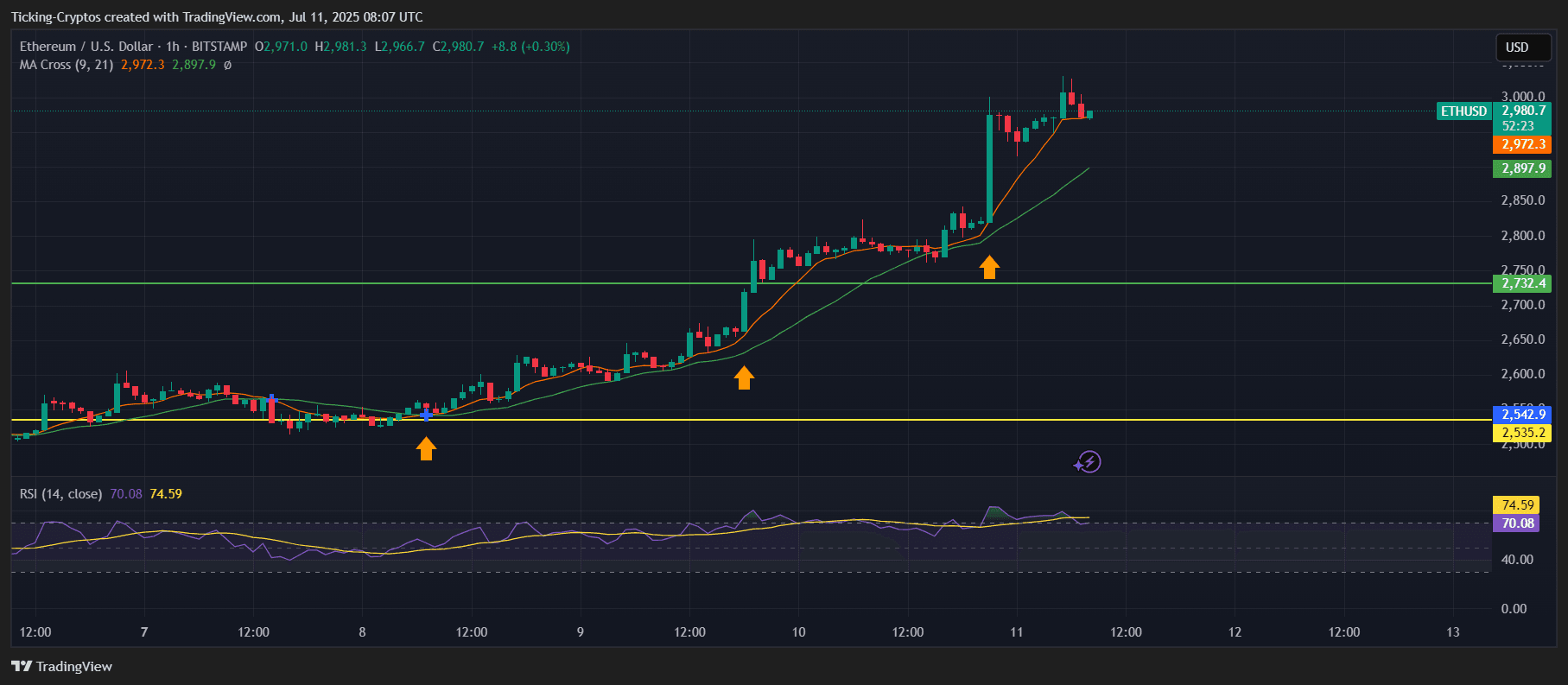The image size is (1568, 685).
Task: Click the green 2,897.9 axis price tag
Action: point(1522,168)
